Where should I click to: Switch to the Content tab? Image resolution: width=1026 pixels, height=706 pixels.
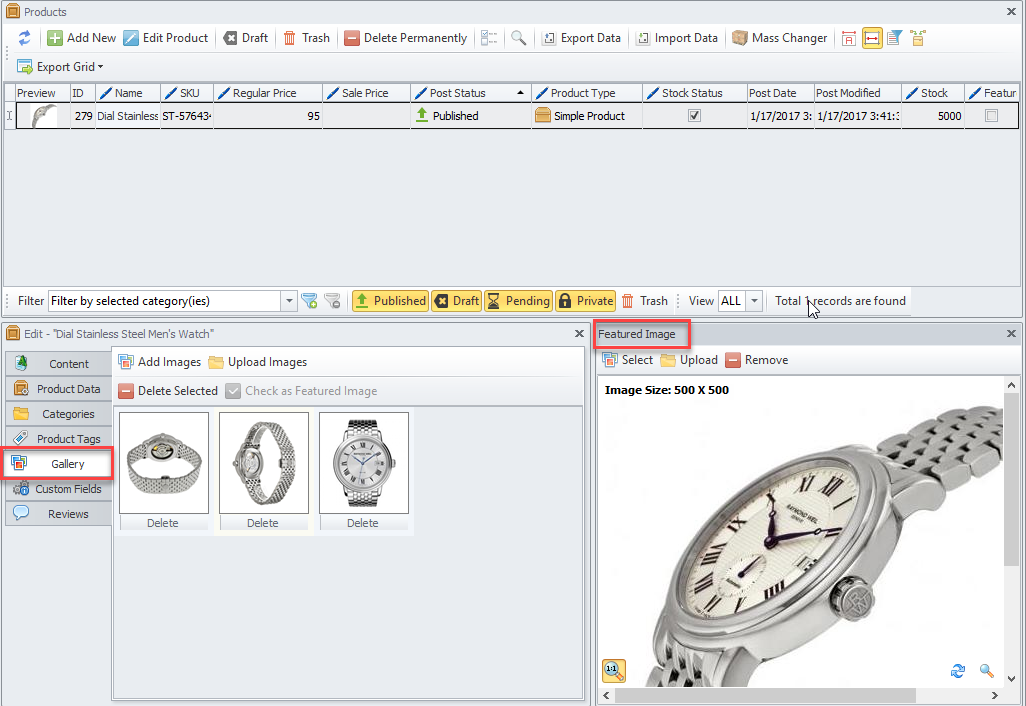(59, 364)
